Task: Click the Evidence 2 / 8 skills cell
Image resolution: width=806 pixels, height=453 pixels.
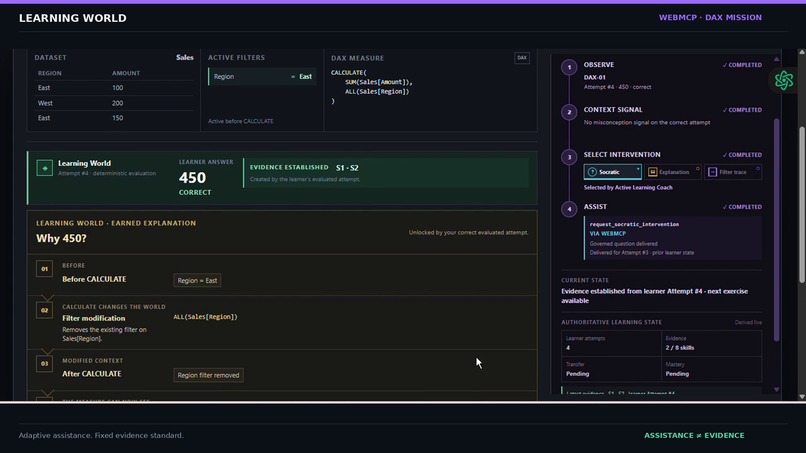Action: 711,343
